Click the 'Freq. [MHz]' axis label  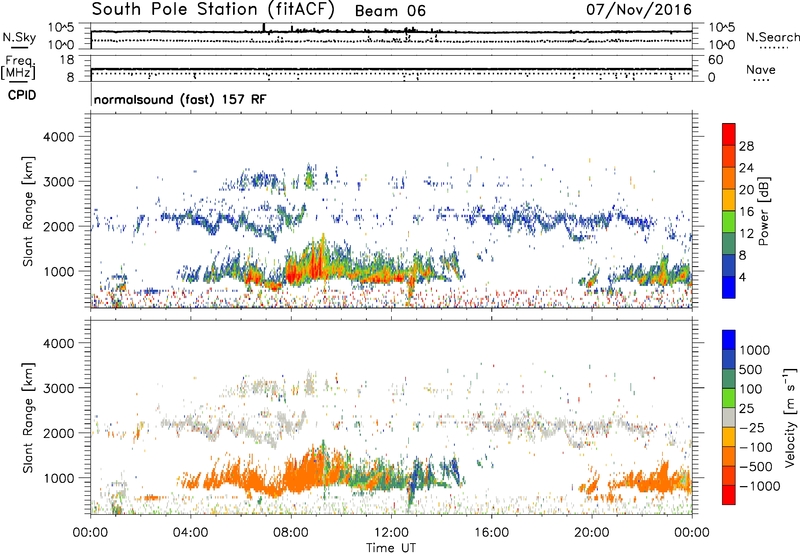tap(18, 68)
